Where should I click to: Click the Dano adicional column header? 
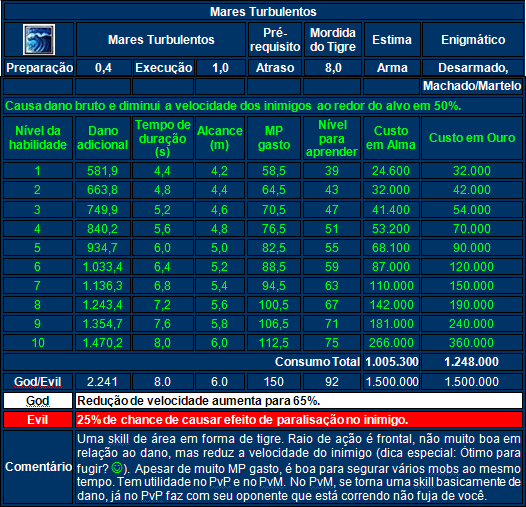(x=103, y=138)
